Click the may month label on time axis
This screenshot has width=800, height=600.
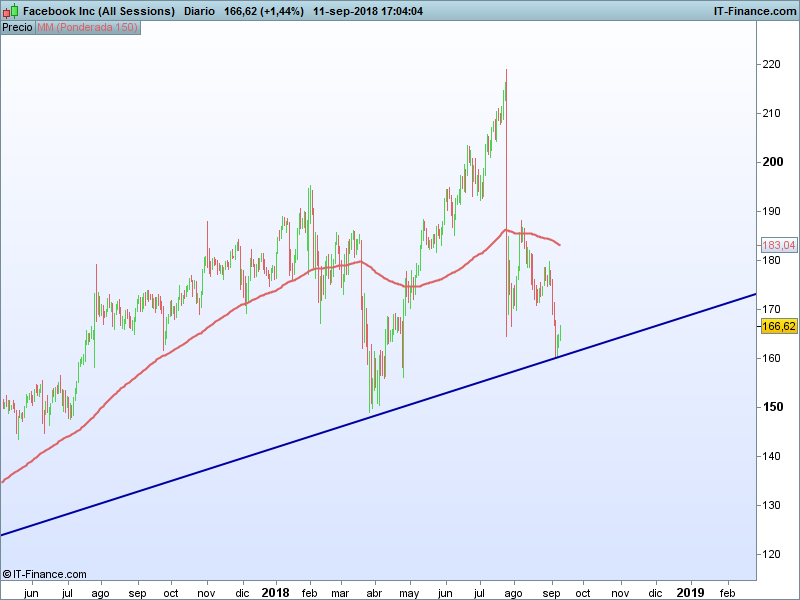pos(409,593)
